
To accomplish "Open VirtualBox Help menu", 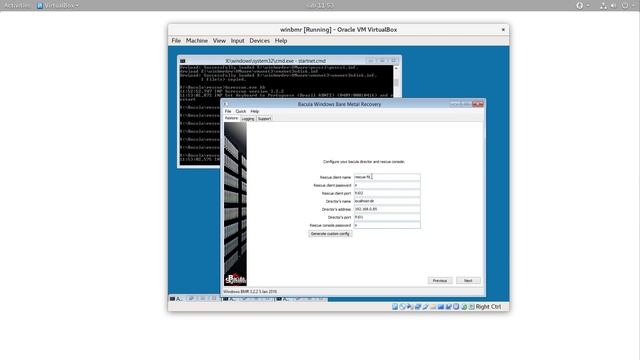I will pos(281,41).
